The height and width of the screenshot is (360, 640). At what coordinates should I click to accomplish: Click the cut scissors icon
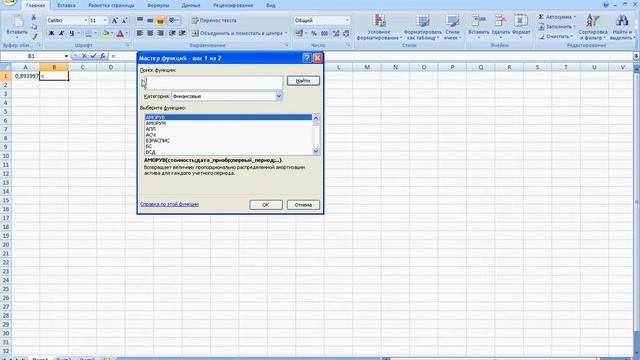pyautogui.click(x=34, y=18)
